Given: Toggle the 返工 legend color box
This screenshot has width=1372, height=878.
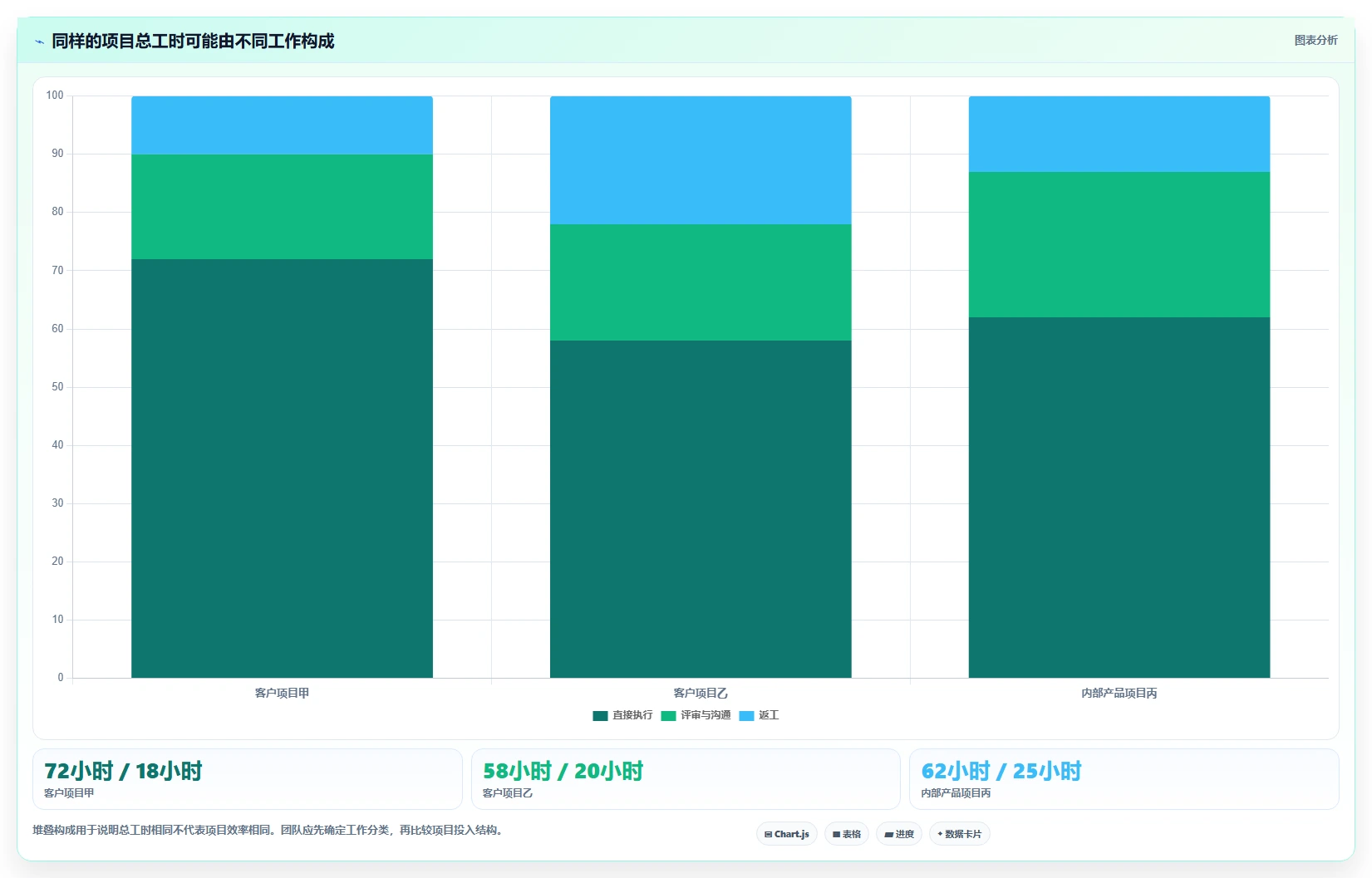Looking at the screenshot, I should (x=746, y=715).
